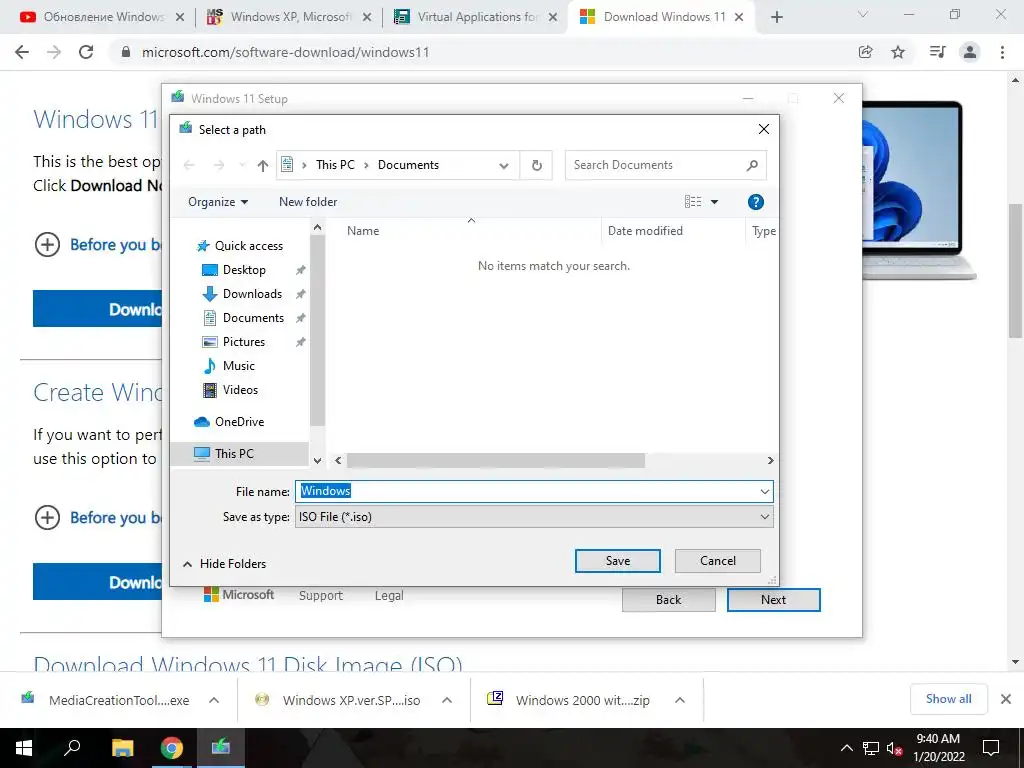Open a new browser tab
The width and height of the screenshot is (1024, 768).
(776, 17)
